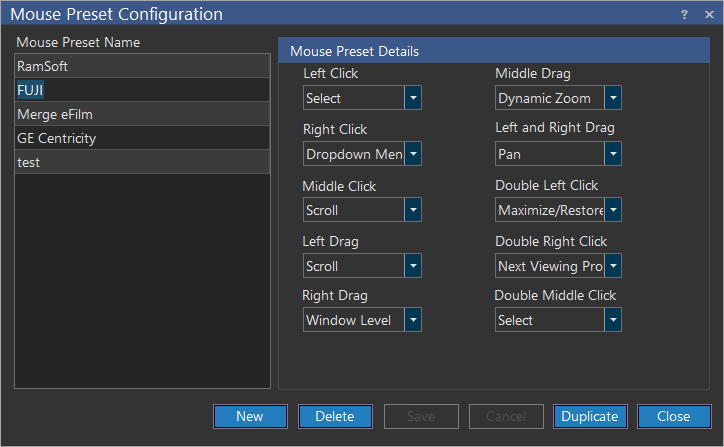Image resolution: width=724 pixels, height=447 pixels.
Task: Select the RamSoft mouse preset
Action: click(142, 66)
